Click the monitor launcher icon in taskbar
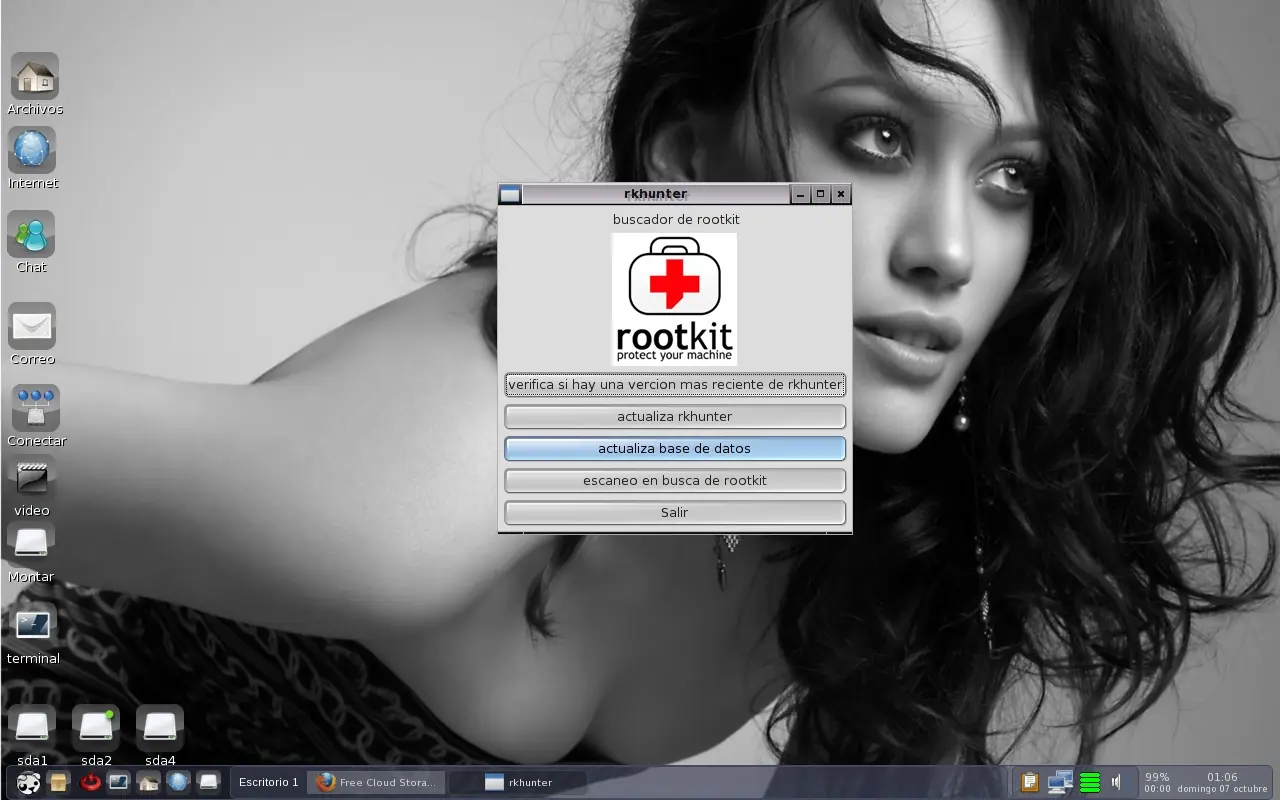1280x800 pixels. pos(119,782)
